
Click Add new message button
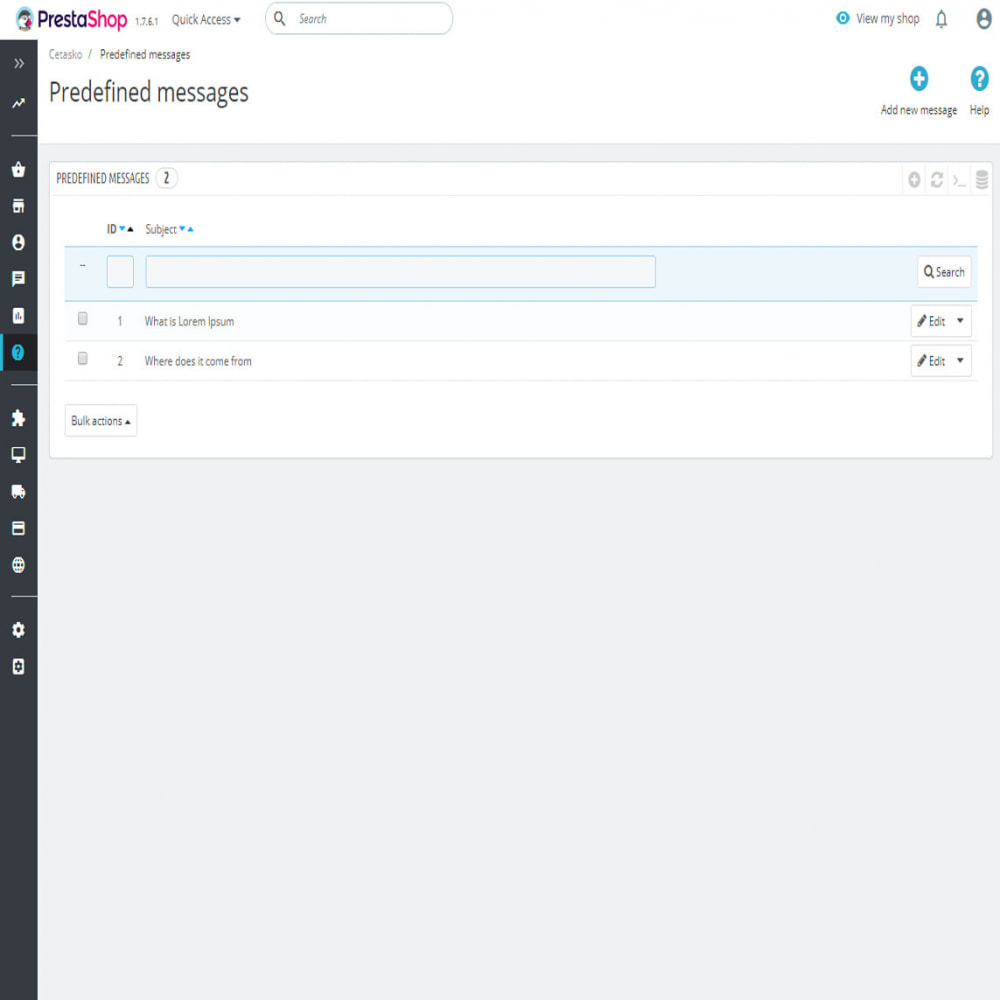pos(918,92)
